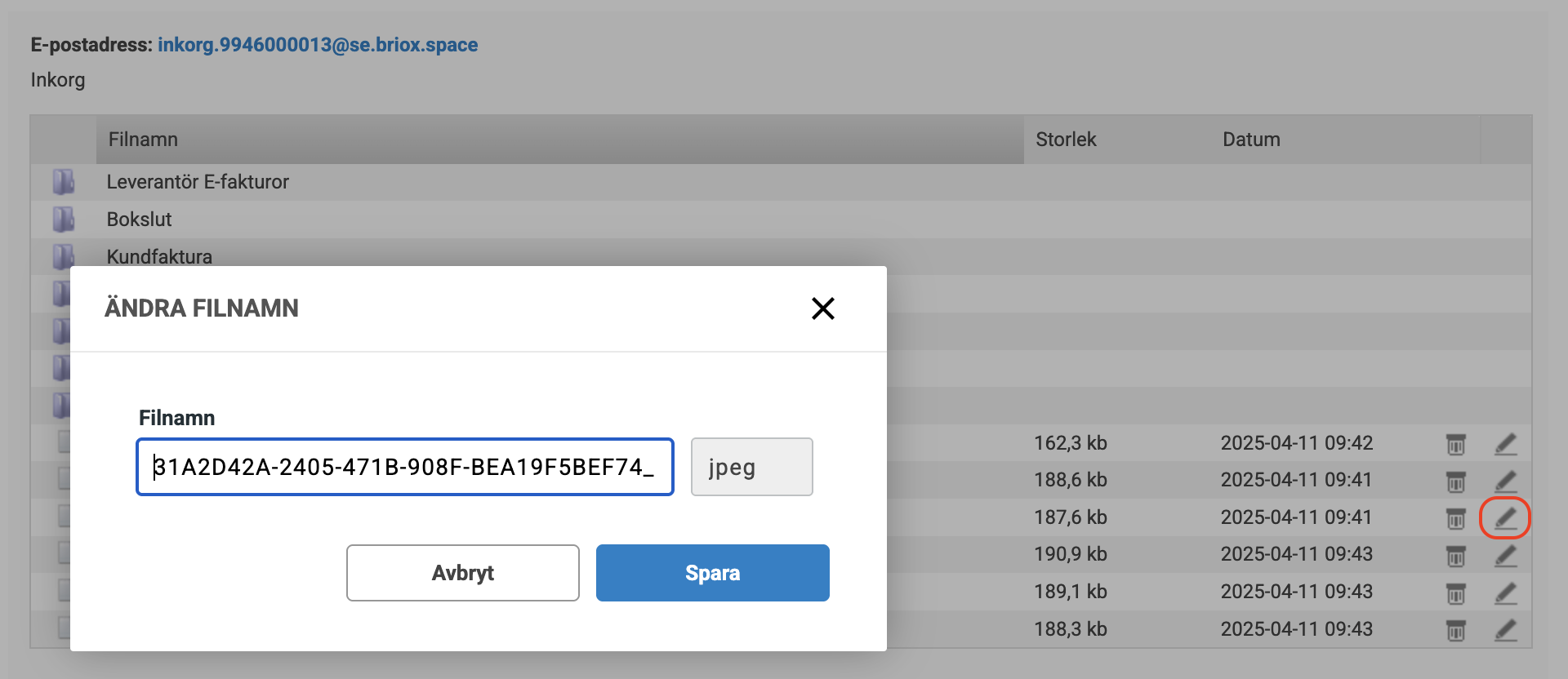Click the trash icon for the 190,9 kb file

1455,556
